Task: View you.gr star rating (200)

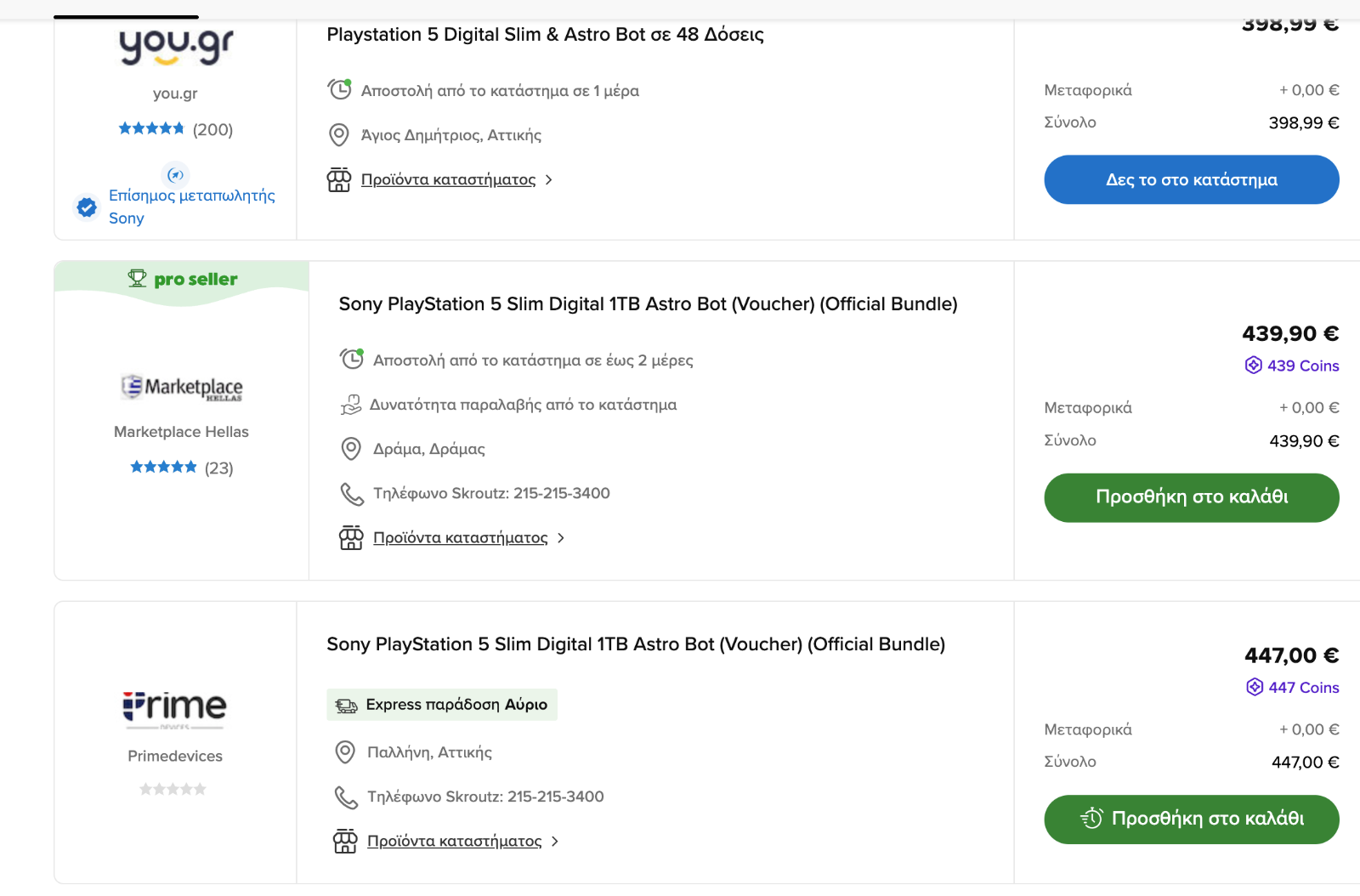Action: click(175, 129)
